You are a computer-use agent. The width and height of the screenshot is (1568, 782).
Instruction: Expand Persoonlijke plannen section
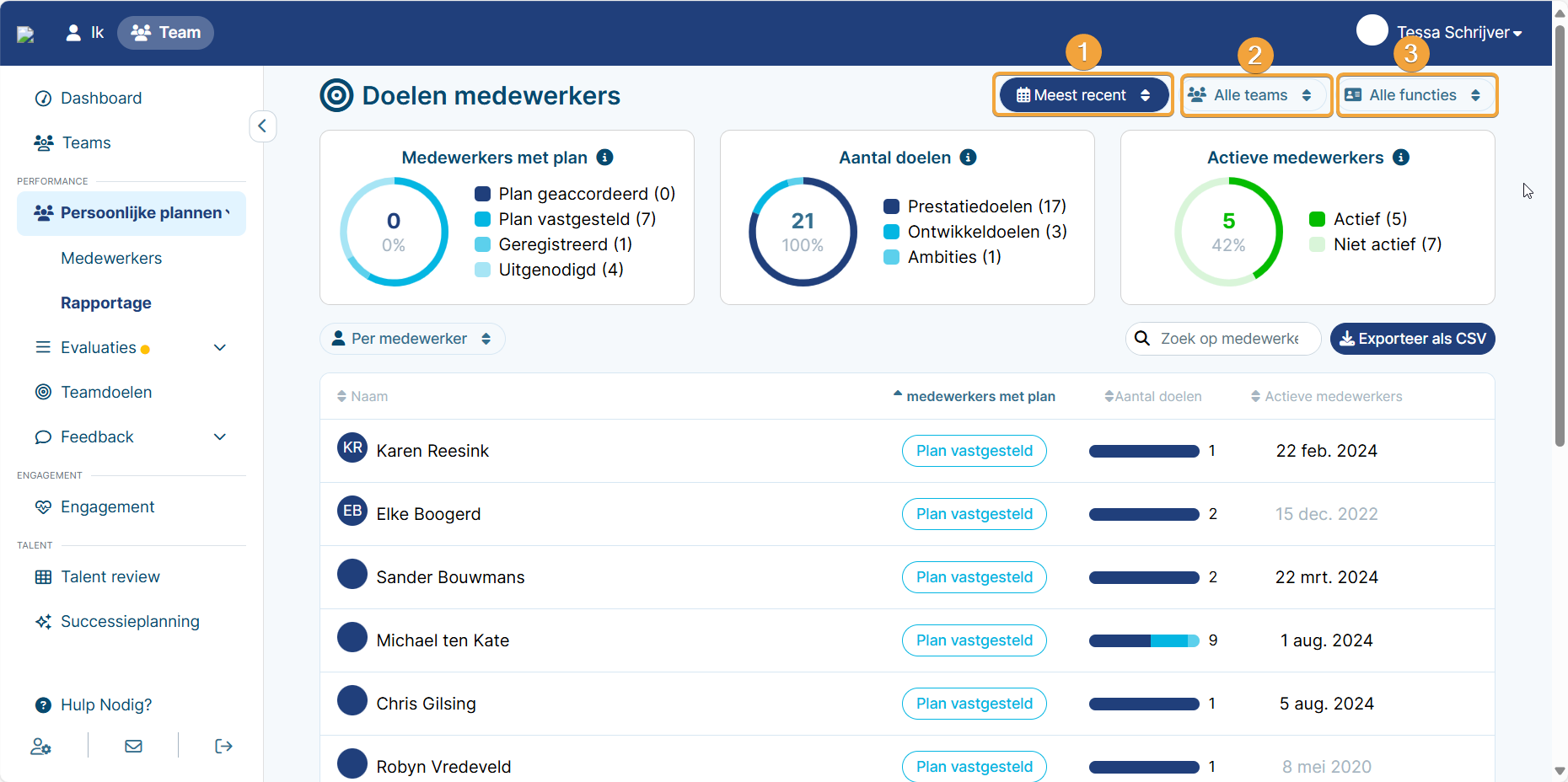tap(132, 213)
